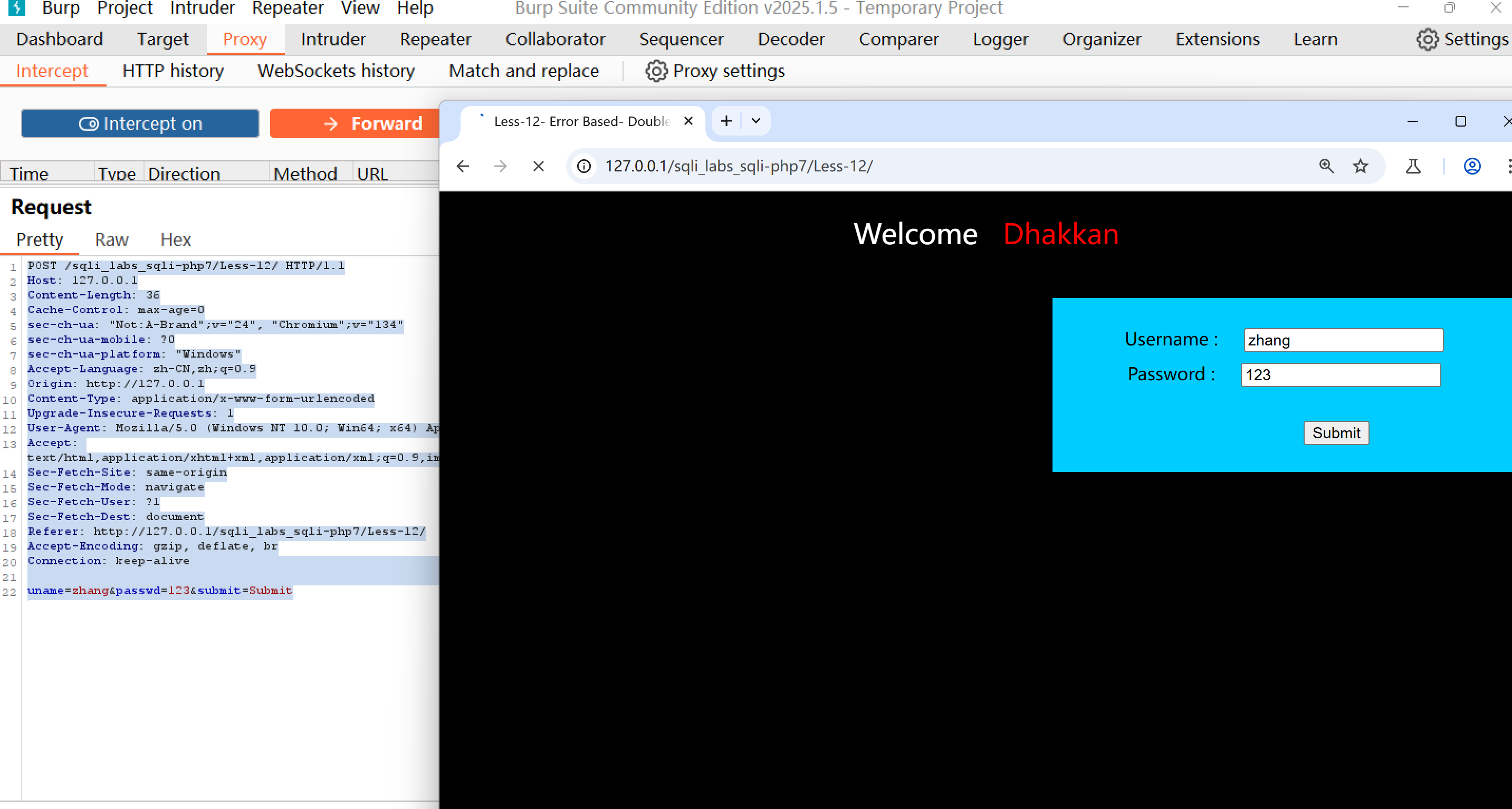
Task: Click the site information icon
Action: 584,167
